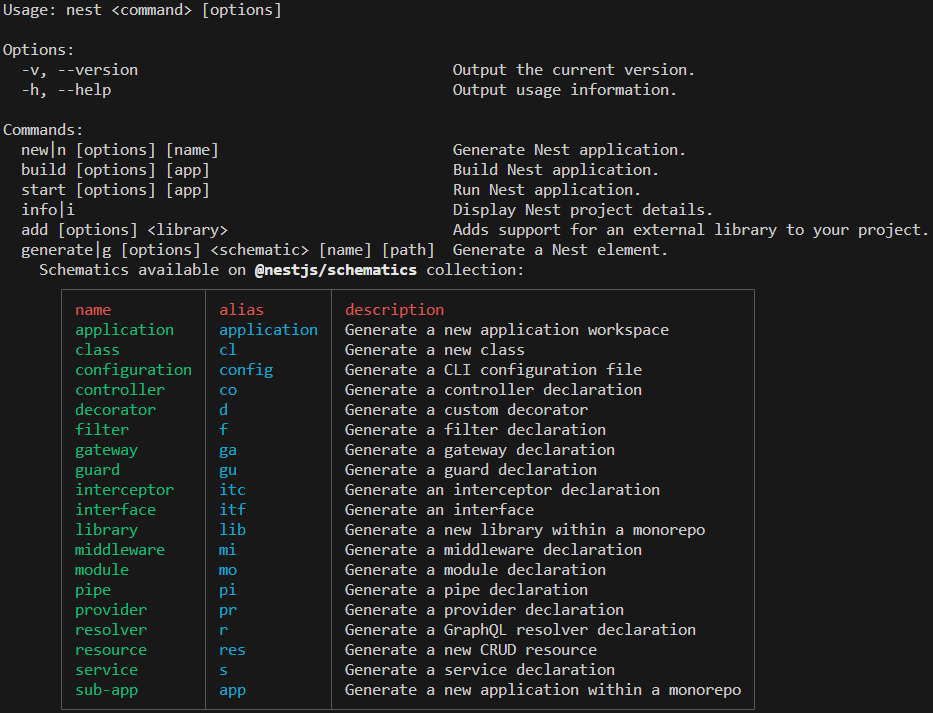Select 'Generate Nest application.' description

tap(569, 150)
